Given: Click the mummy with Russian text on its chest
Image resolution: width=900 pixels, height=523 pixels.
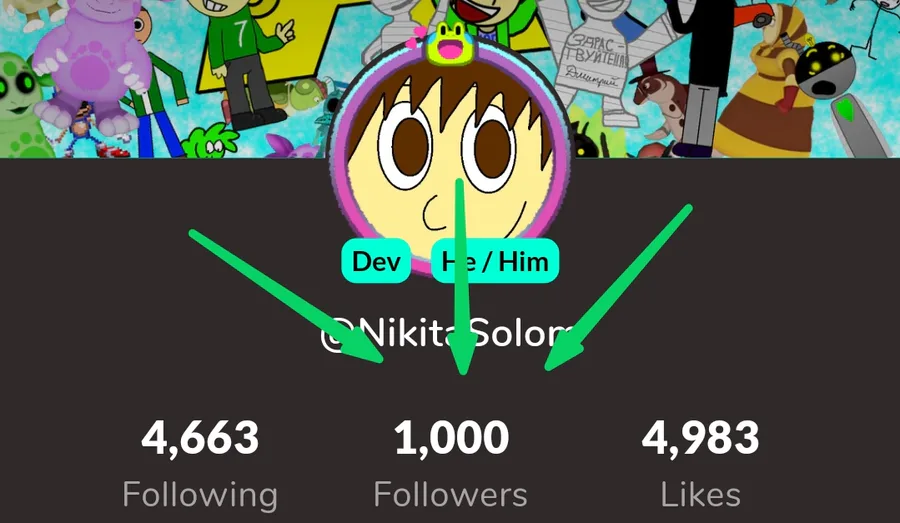Looking at the screenshot, I should pos(594,63).
